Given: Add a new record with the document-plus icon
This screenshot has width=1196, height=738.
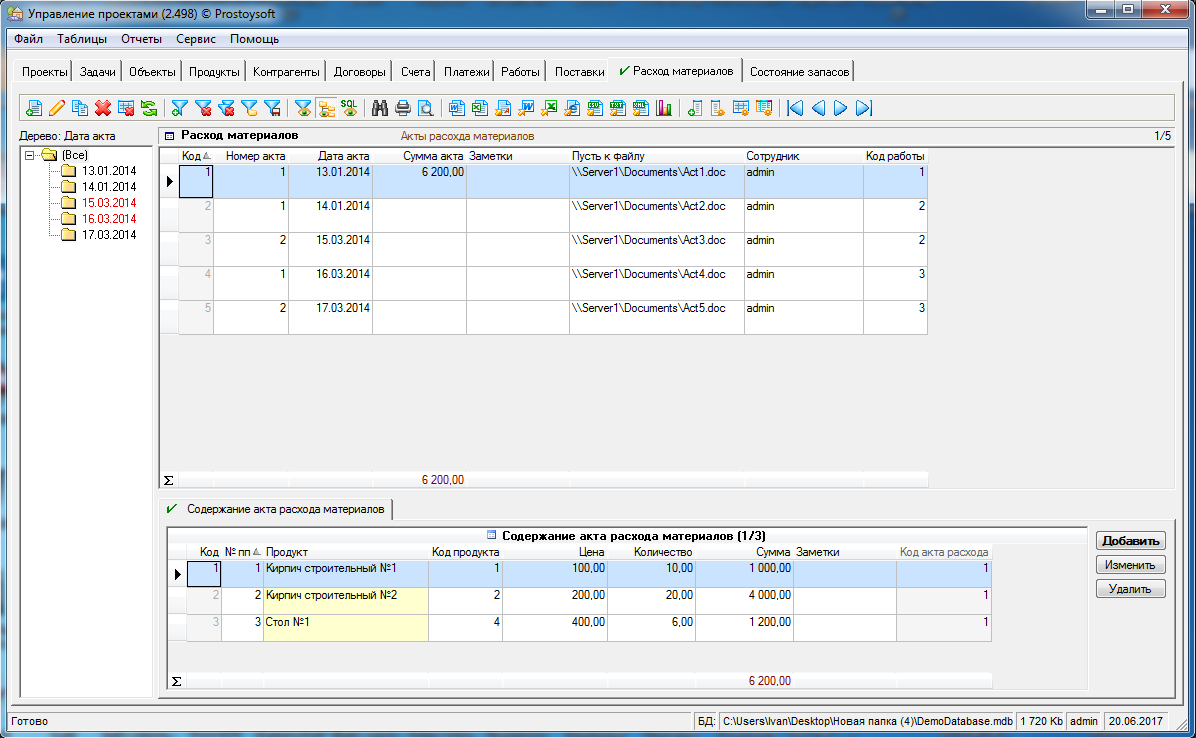Looking at the screenshot, I should pos(34,108).
